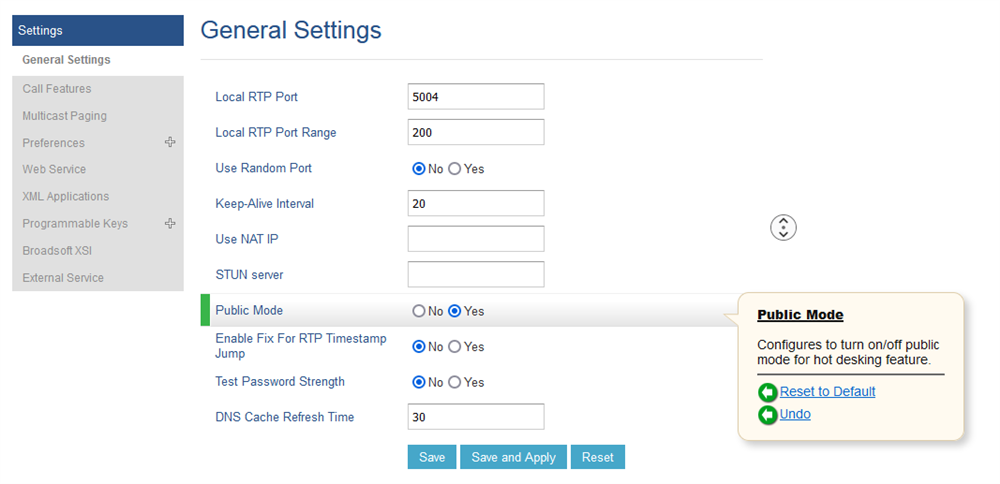Screen dimensions: 1000x484
Task: Go to Multicast Paging settings
Action: (65, 116)
